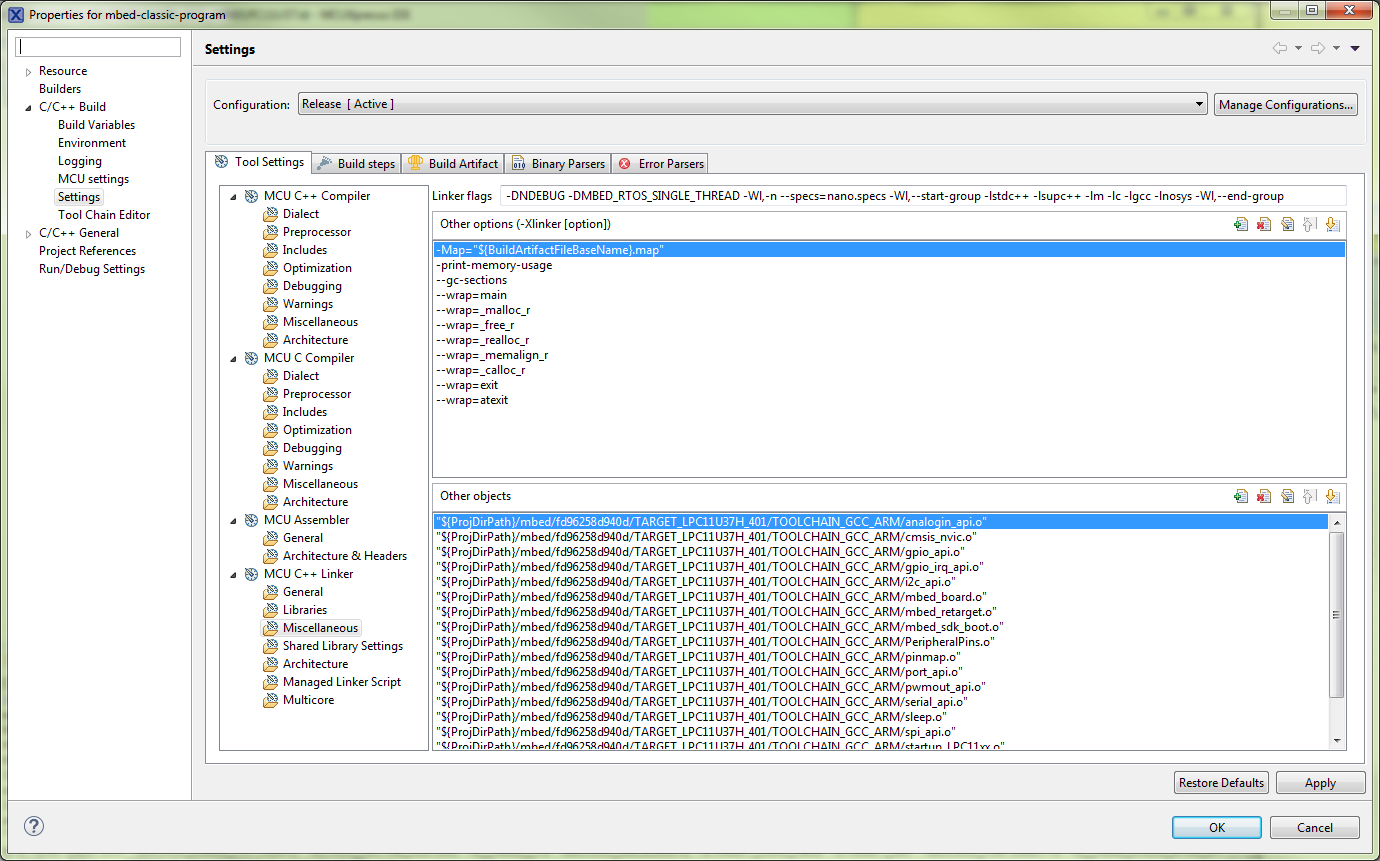1380x861 pixels.
Task: Open the view menu triangle at top right
Action: [1355, 48]
